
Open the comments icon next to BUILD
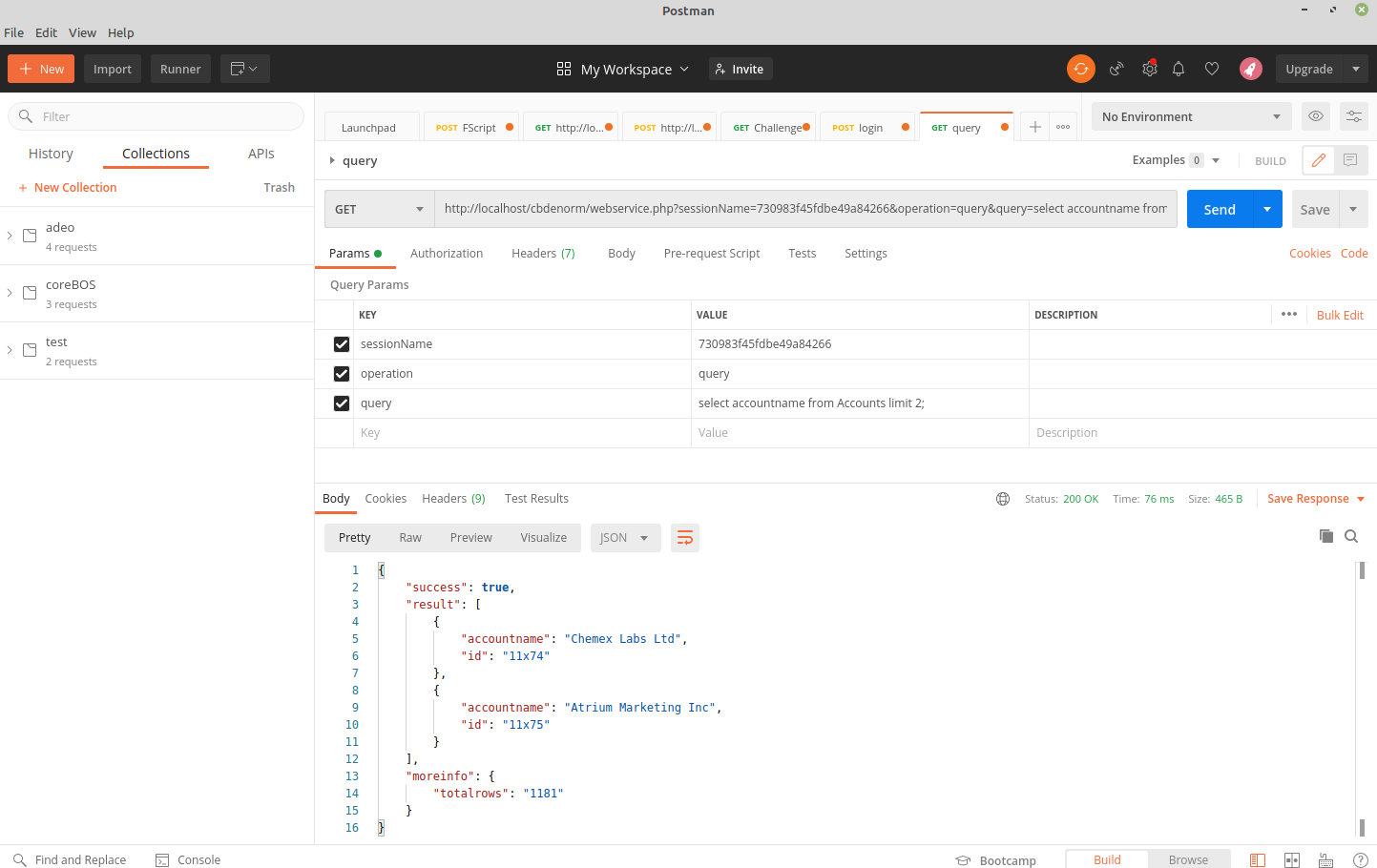pyautogui.click(x=1350, y=160)
